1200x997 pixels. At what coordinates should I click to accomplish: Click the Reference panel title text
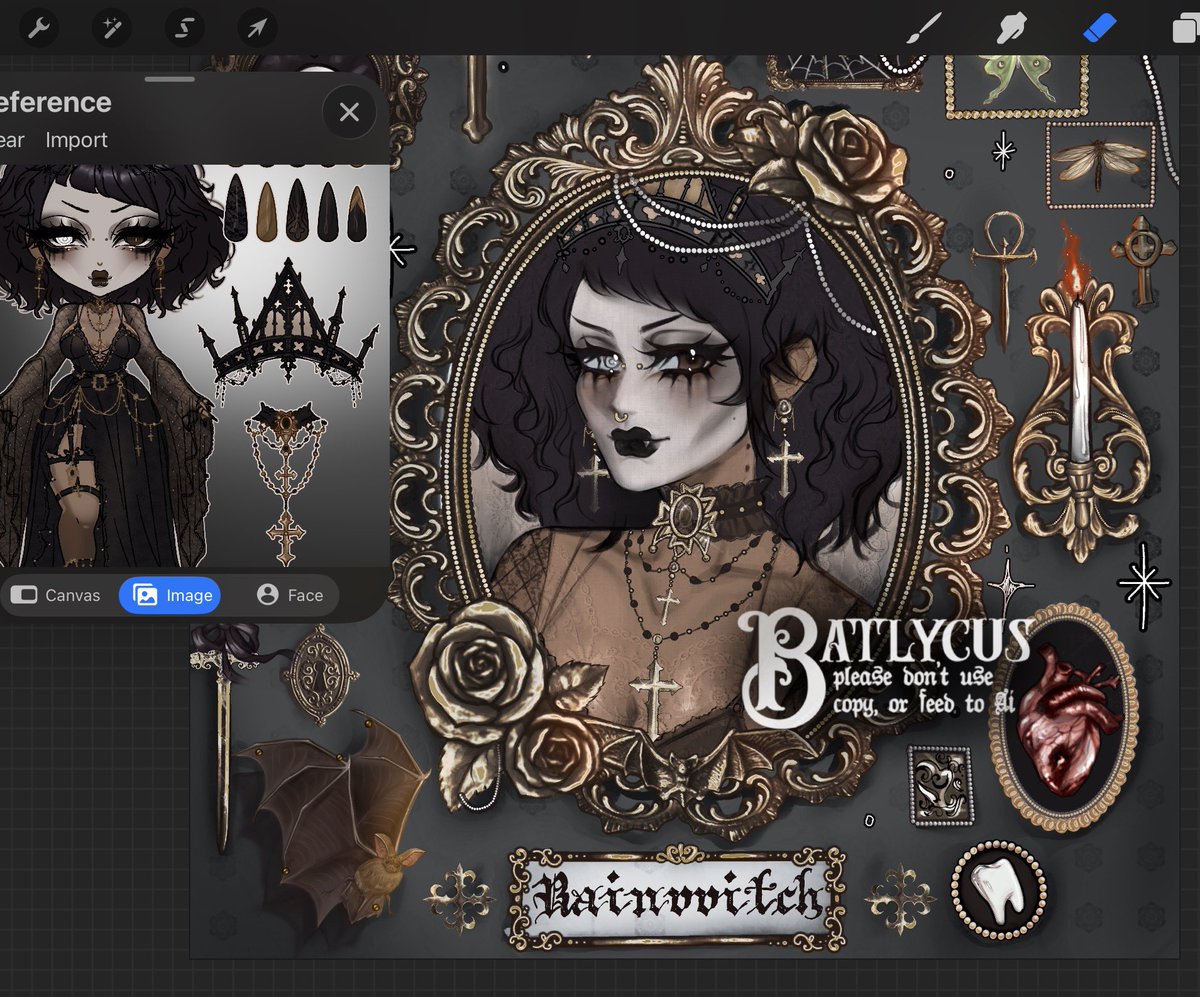pos(55,102)
